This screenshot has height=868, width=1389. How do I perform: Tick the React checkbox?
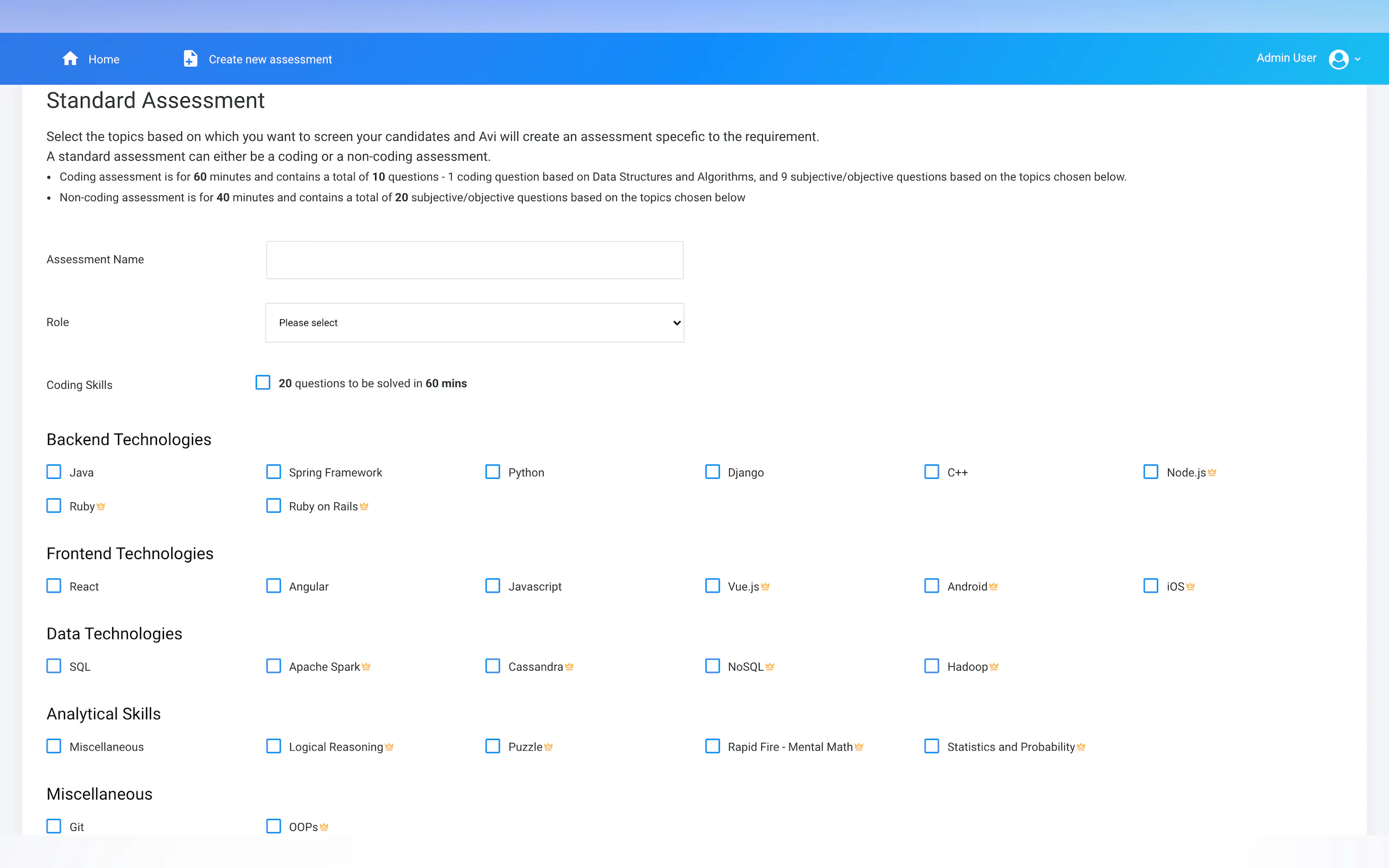point(54,586)
